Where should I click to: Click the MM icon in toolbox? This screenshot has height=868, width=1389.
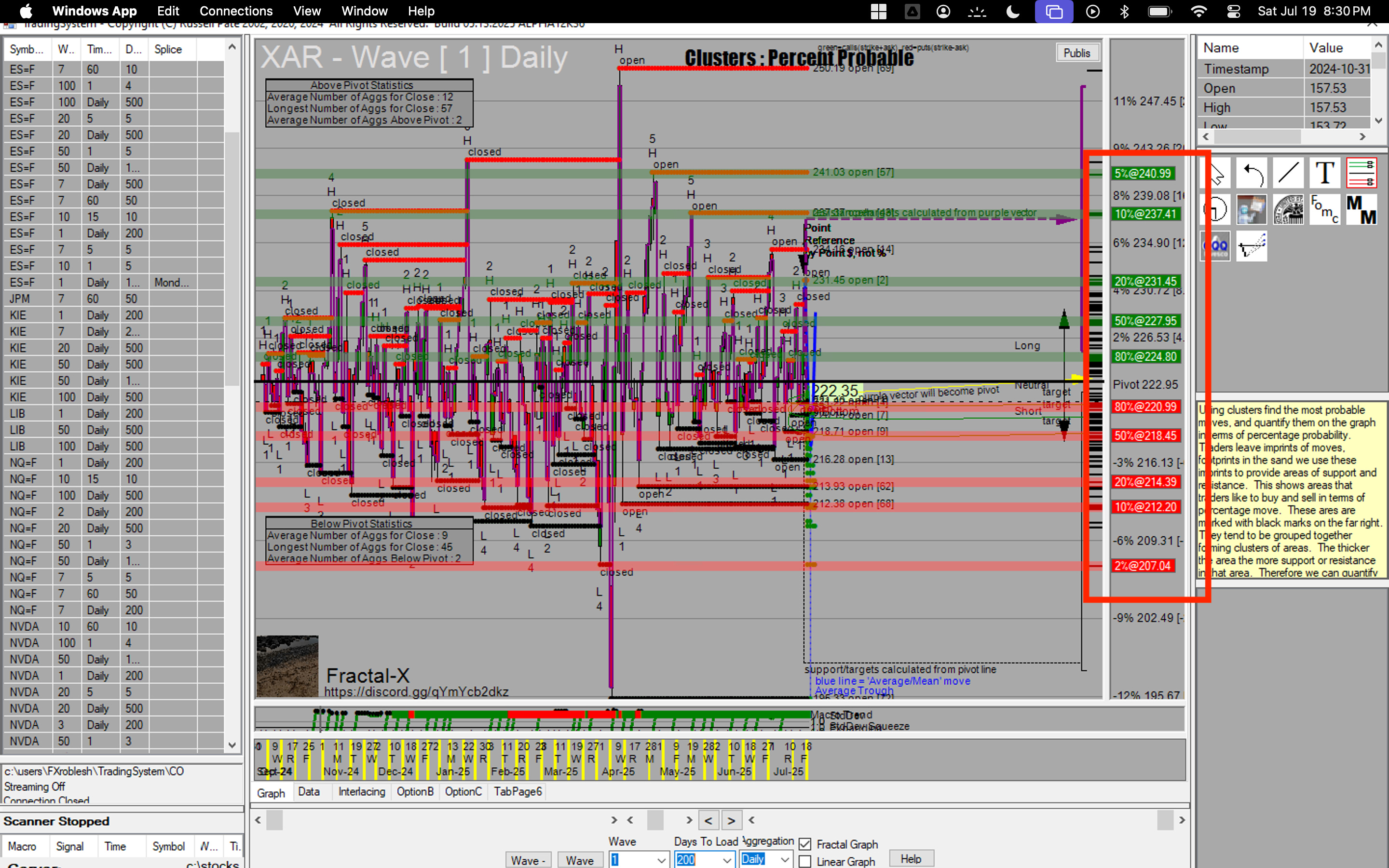pyautogui.click(x=1361, y=210)
